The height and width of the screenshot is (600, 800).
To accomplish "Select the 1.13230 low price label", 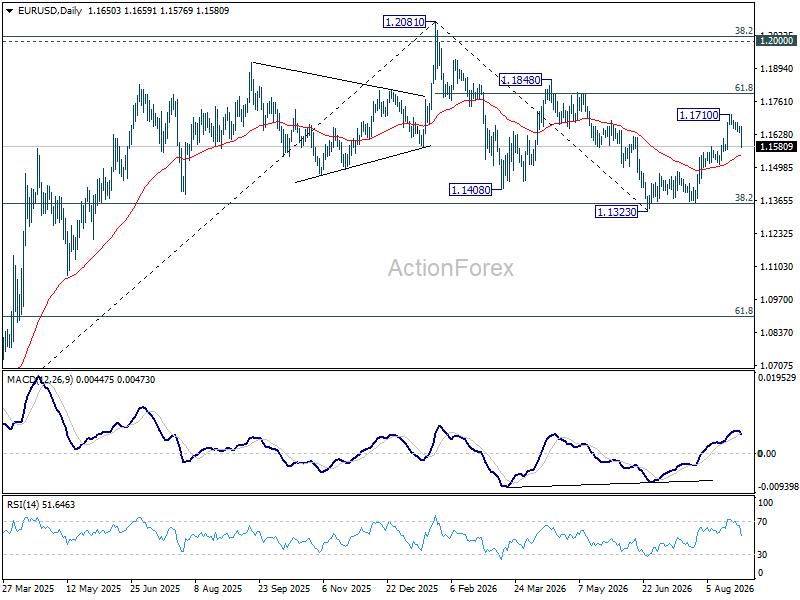I will (616, 212).
